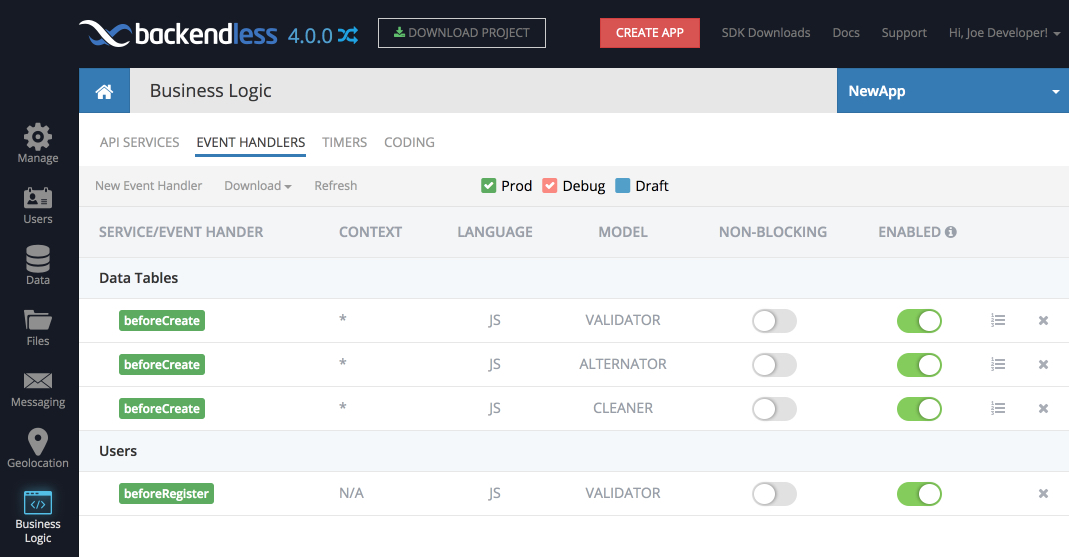Image resolution: width=1069 pixels, height=557 pixels.
Task: Click the Refresh button
Action: pos(335,185)
